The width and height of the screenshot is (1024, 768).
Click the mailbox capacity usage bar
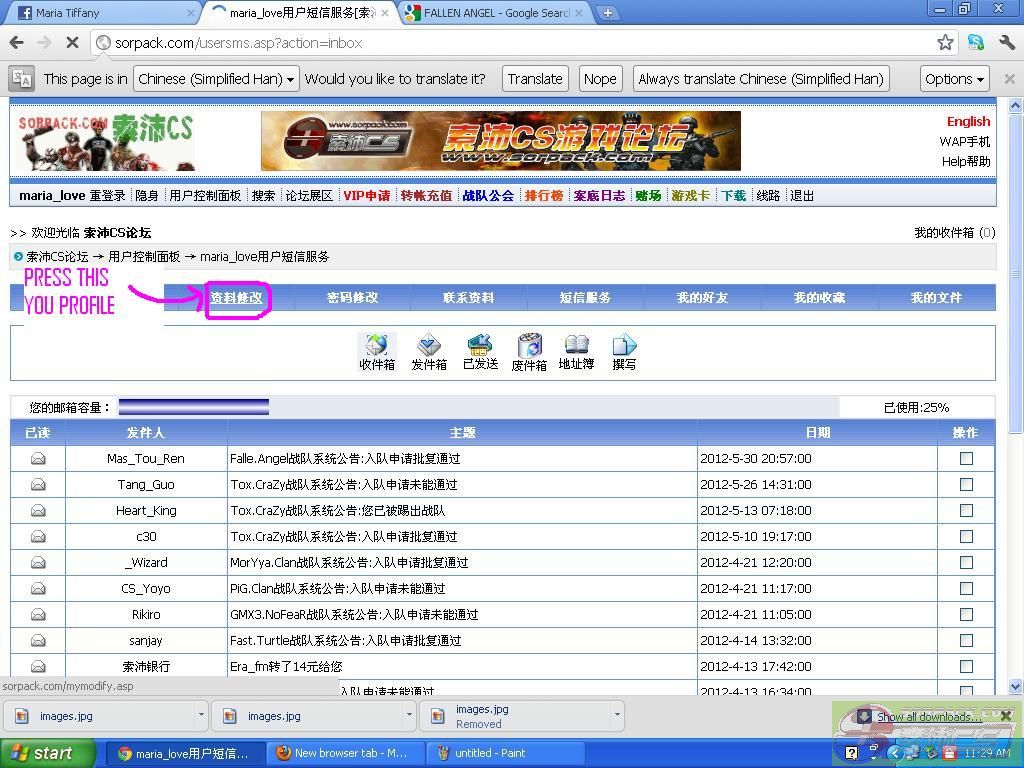(194, 407)
